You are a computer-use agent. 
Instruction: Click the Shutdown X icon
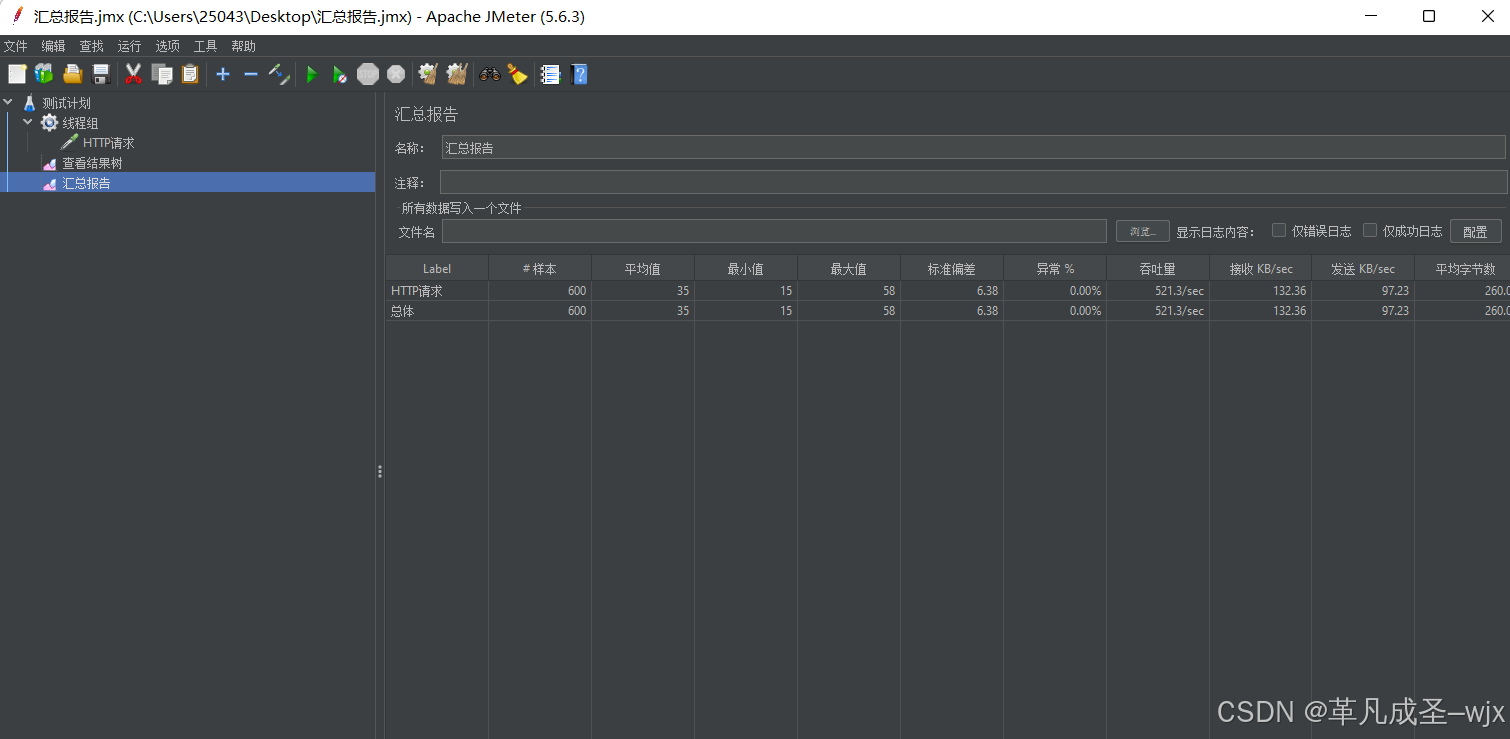coord(396,74)
